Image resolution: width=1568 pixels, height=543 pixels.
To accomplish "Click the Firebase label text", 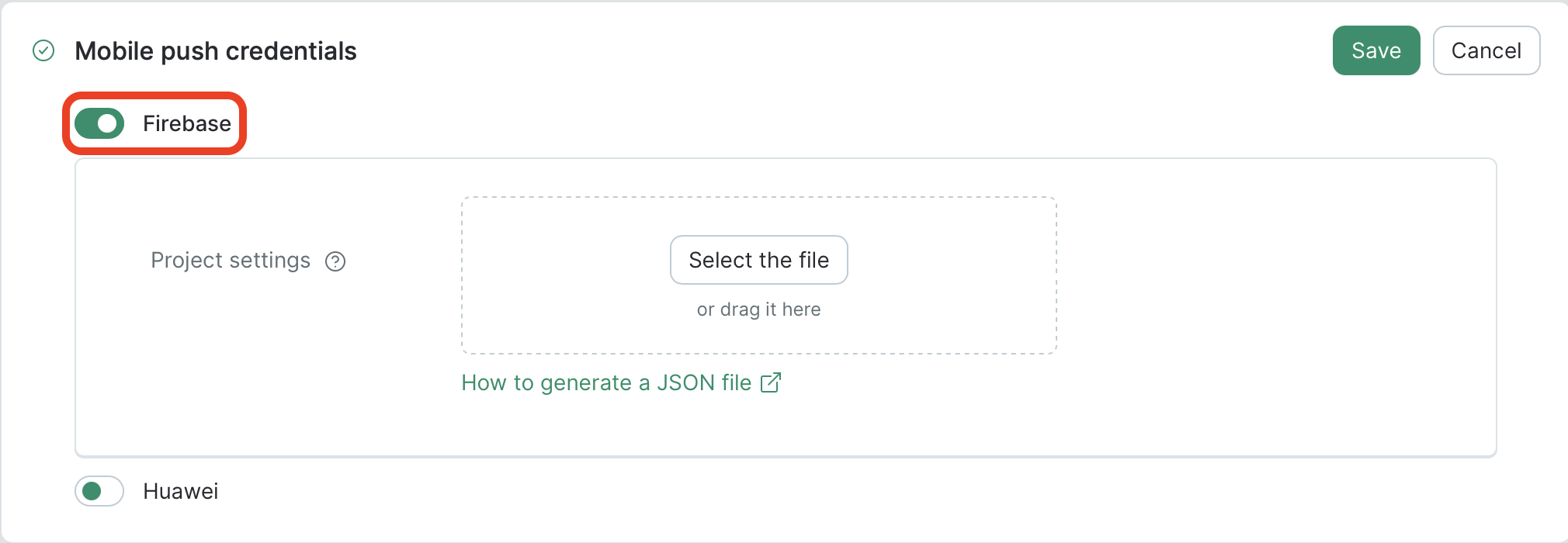I will pos(187,123).
